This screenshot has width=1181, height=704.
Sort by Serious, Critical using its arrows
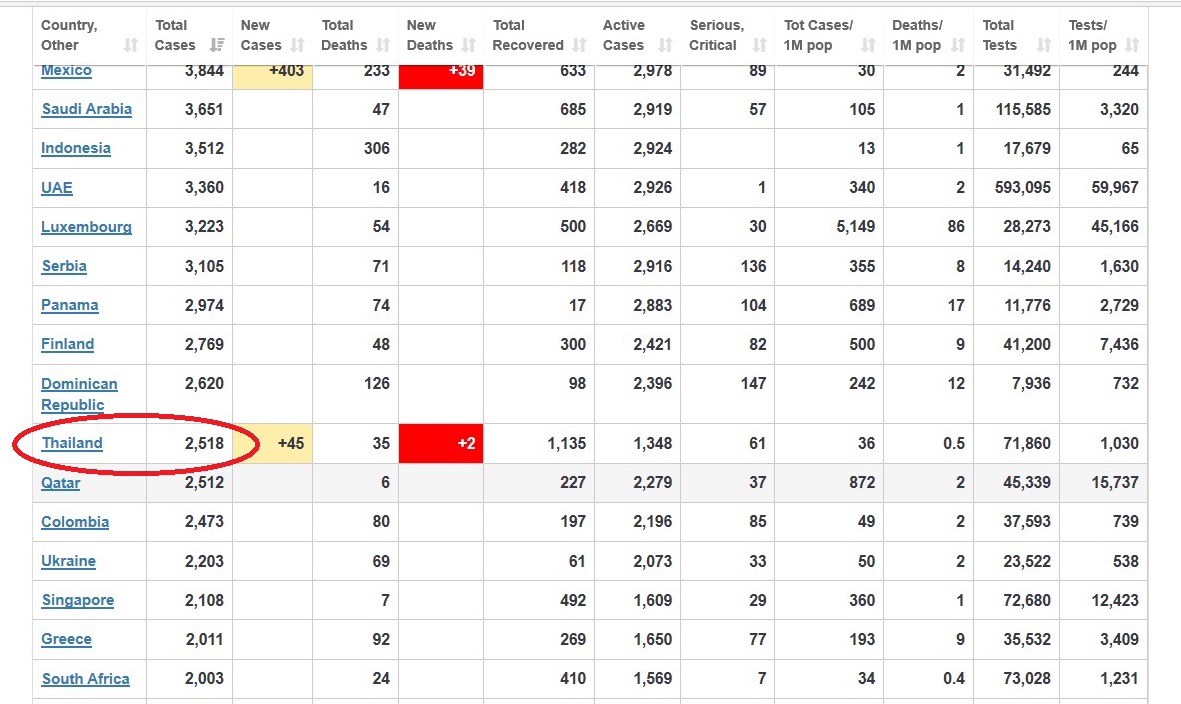[x=759, y=46]
